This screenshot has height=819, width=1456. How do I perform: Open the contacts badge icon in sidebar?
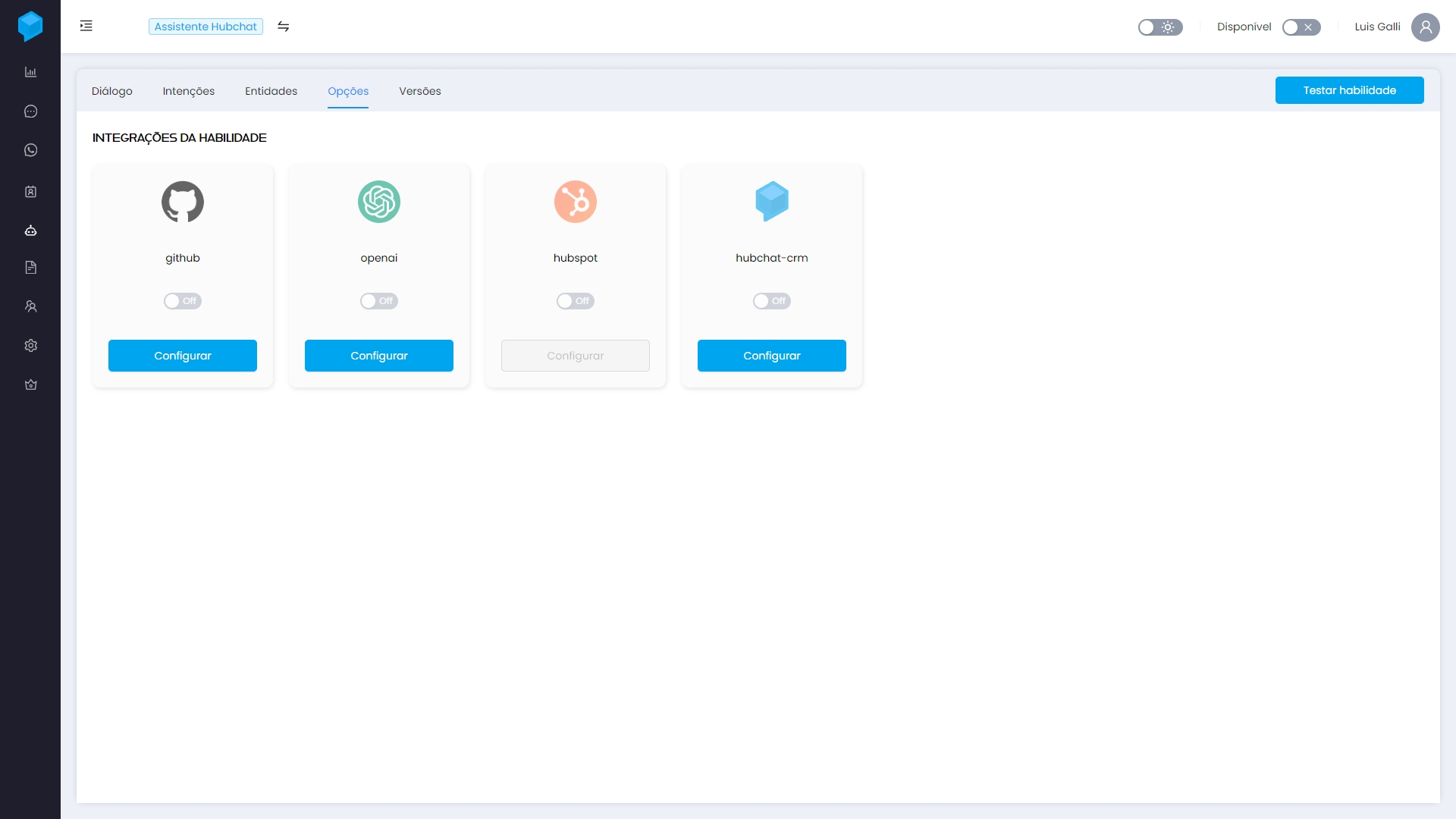[x=31, y=192]
